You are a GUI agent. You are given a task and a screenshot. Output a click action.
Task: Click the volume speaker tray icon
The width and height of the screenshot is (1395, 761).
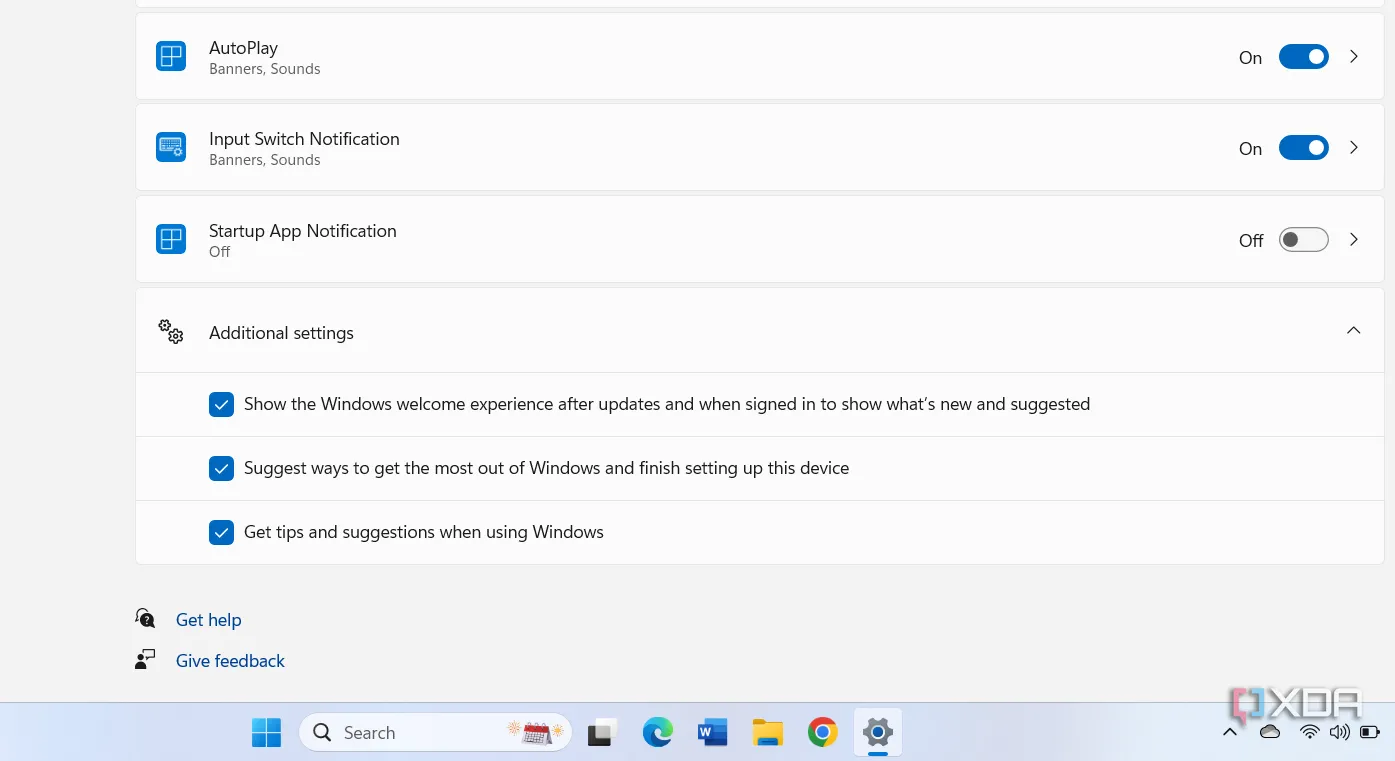(x=1339, y=733)
